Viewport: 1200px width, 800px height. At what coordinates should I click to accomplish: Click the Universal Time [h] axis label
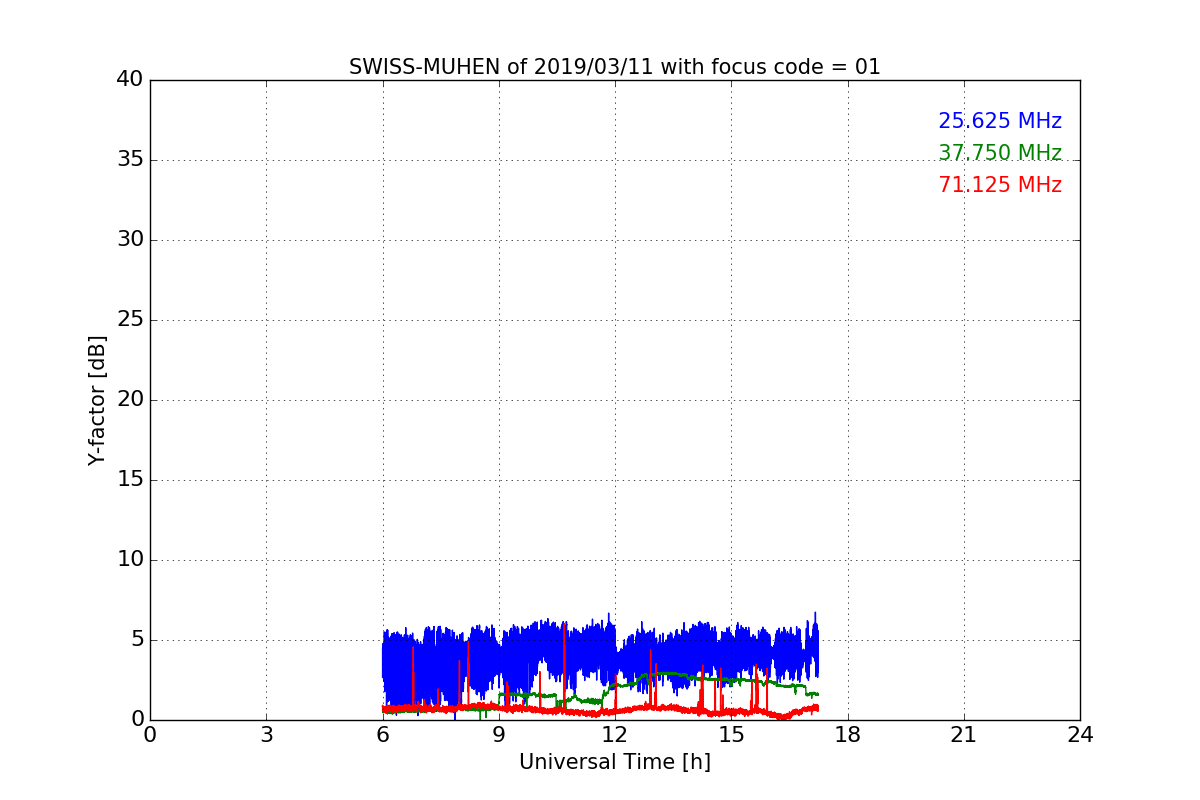click(614, 762)
